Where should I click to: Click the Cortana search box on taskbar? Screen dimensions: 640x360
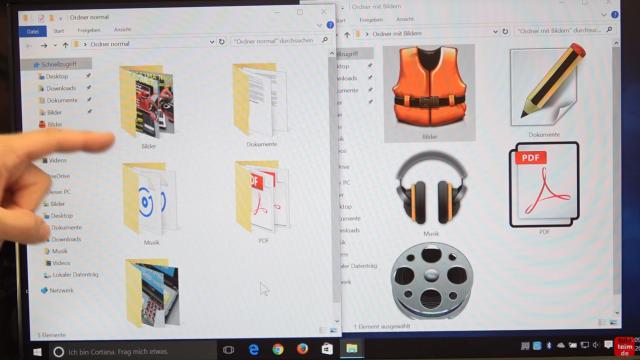[133, 351]
